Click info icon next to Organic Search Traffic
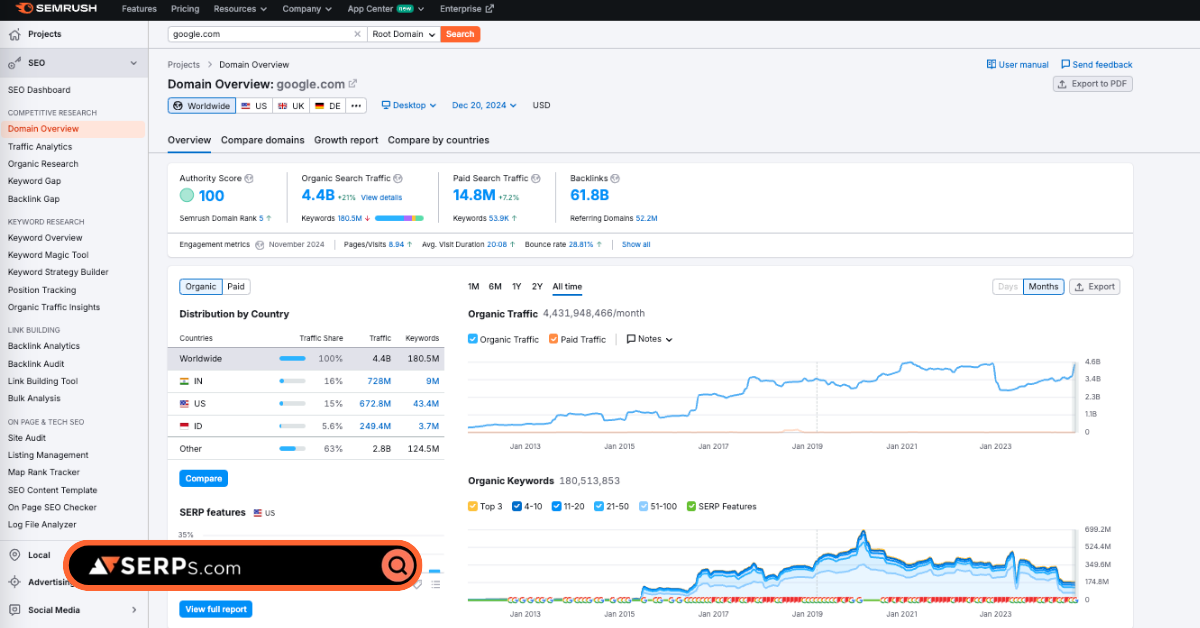Image resolution: width=1200 pixels, height=628 pixels. (x=397, y=179)
